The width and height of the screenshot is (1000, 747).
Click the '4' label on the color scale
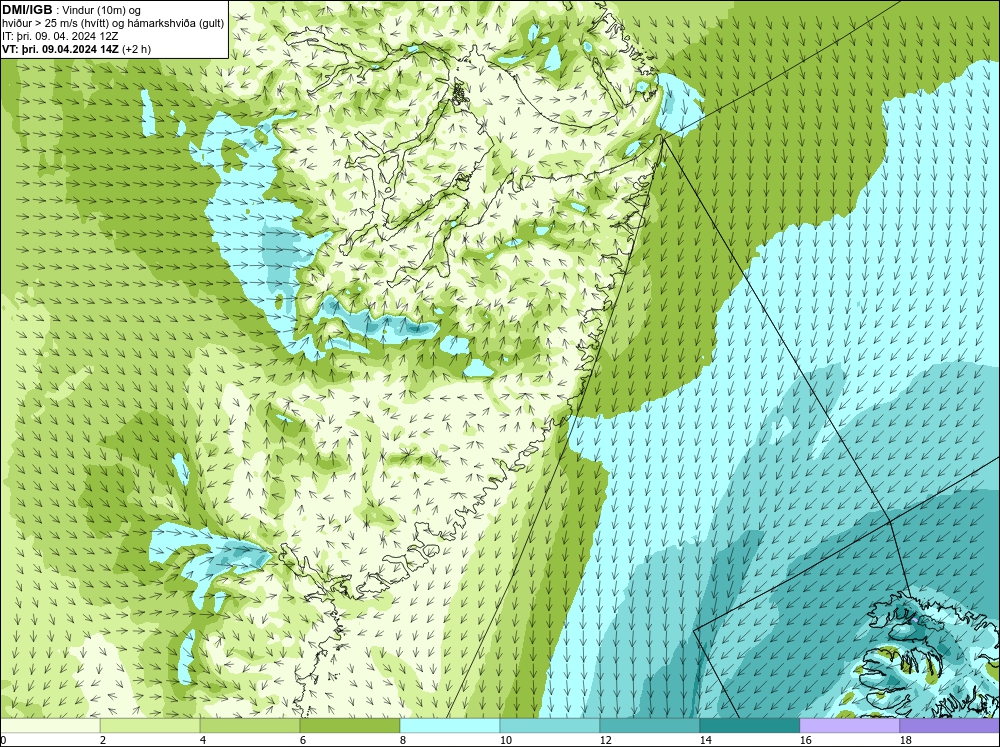coord(203,740)
